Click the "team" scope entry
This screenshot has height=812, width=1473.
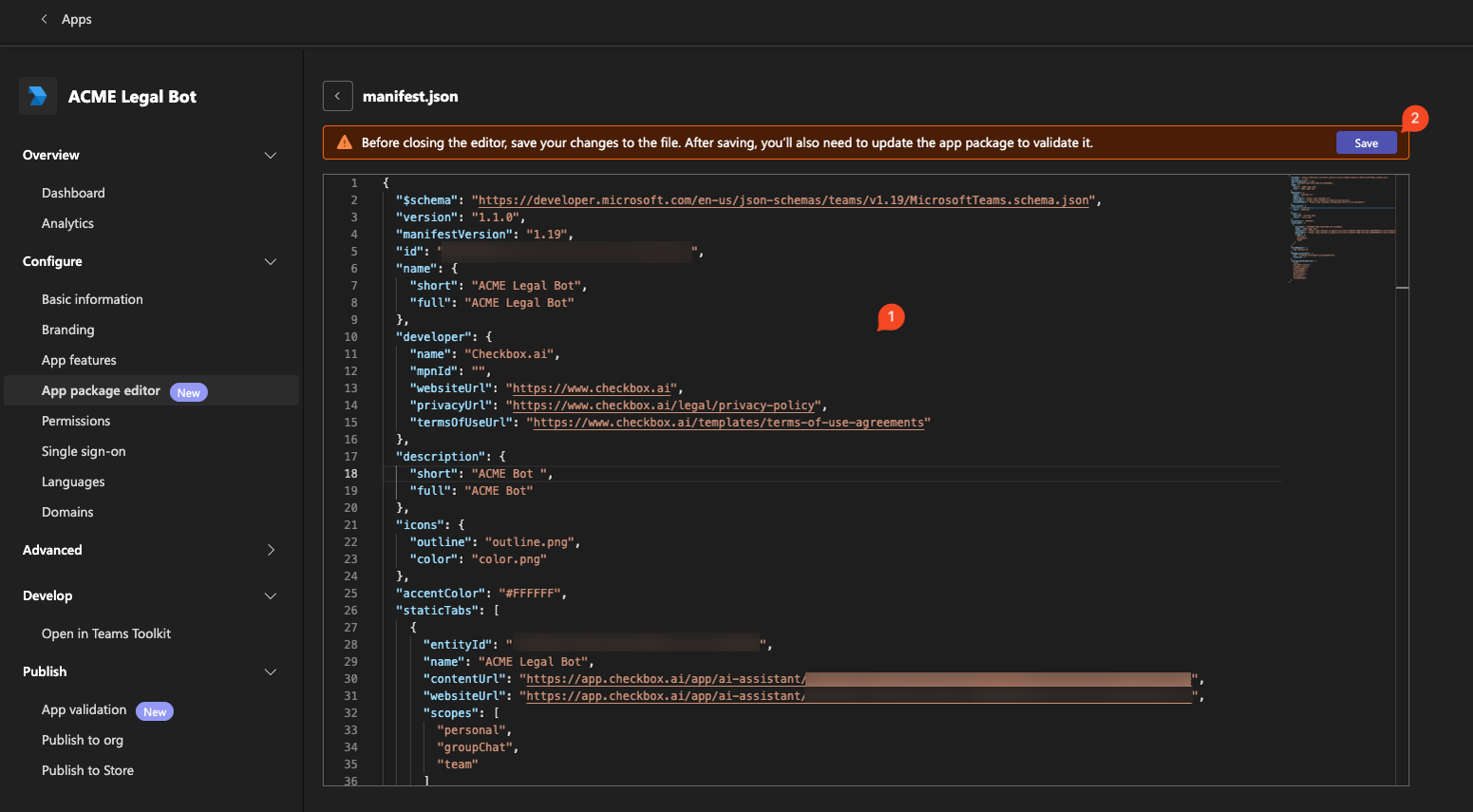[x=457, y=765]
